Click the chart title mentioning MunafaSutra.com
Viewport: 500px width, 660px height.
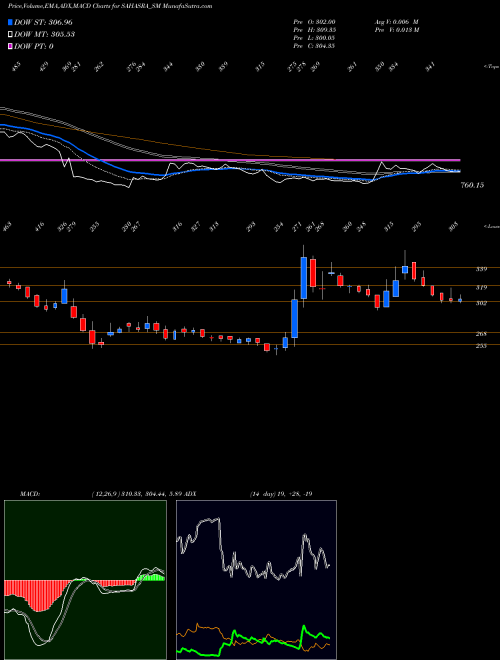110,6
